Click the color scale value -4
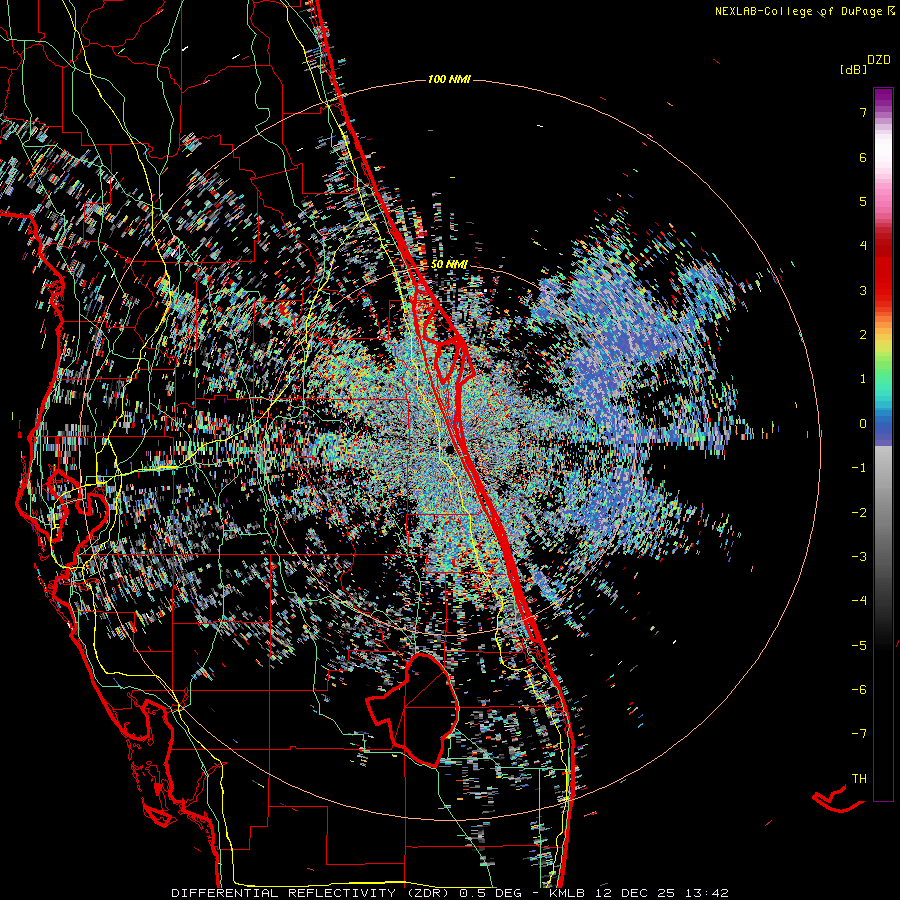Viewport: 900px width, 900px height. point(859,601)
